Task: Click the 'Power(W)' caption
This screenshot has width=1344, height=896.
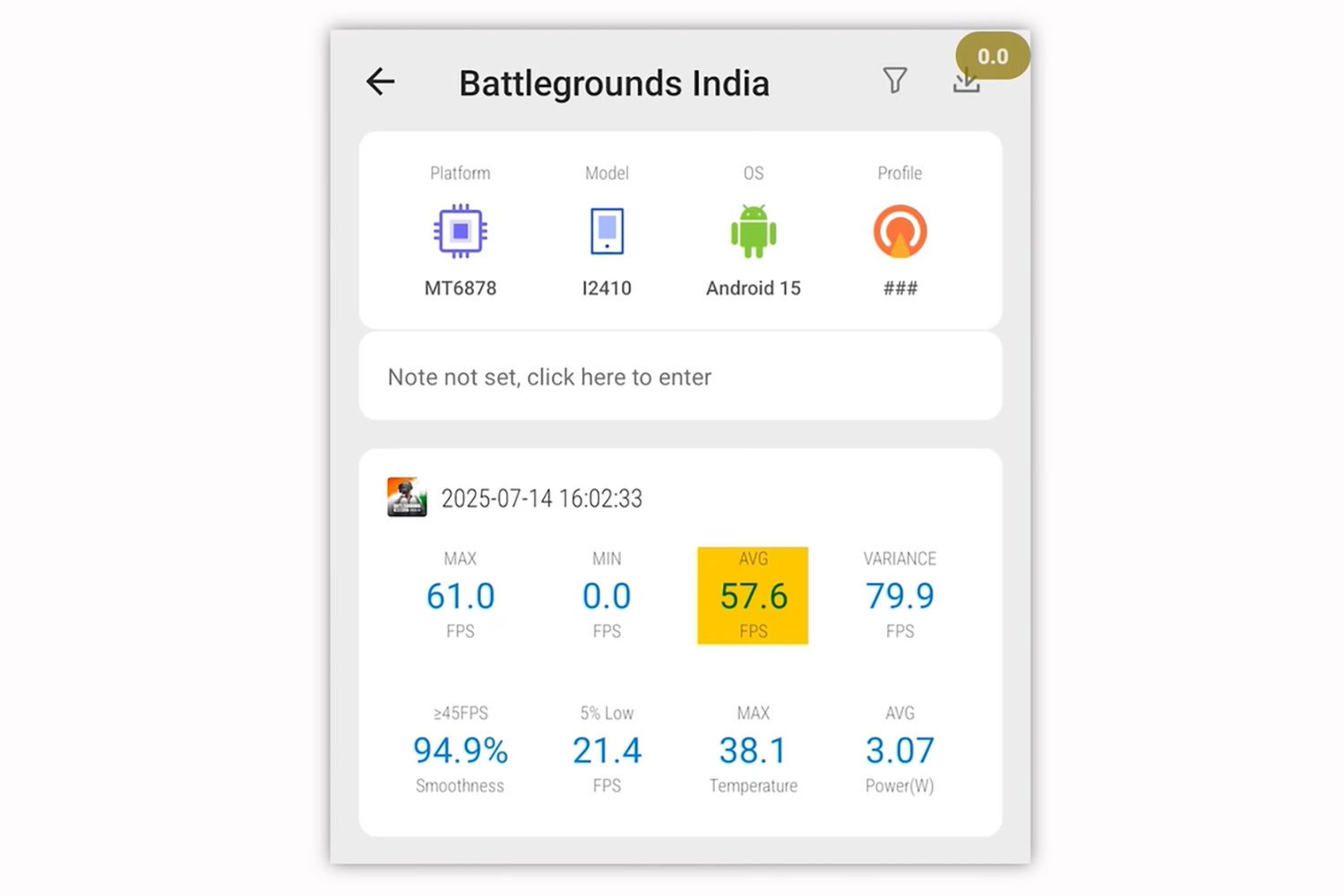Action: click(900, 786)
